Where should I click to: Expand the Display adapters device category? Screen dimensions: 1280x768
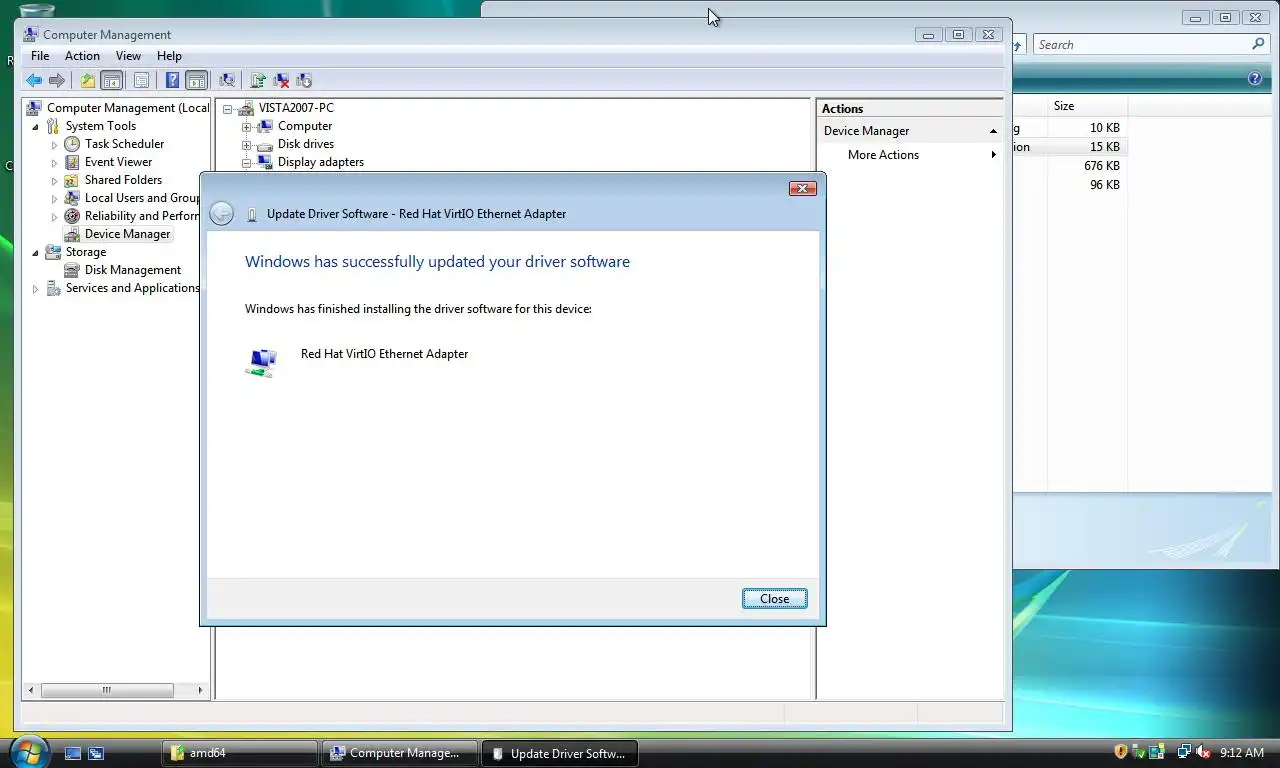(x=246, y=163)
